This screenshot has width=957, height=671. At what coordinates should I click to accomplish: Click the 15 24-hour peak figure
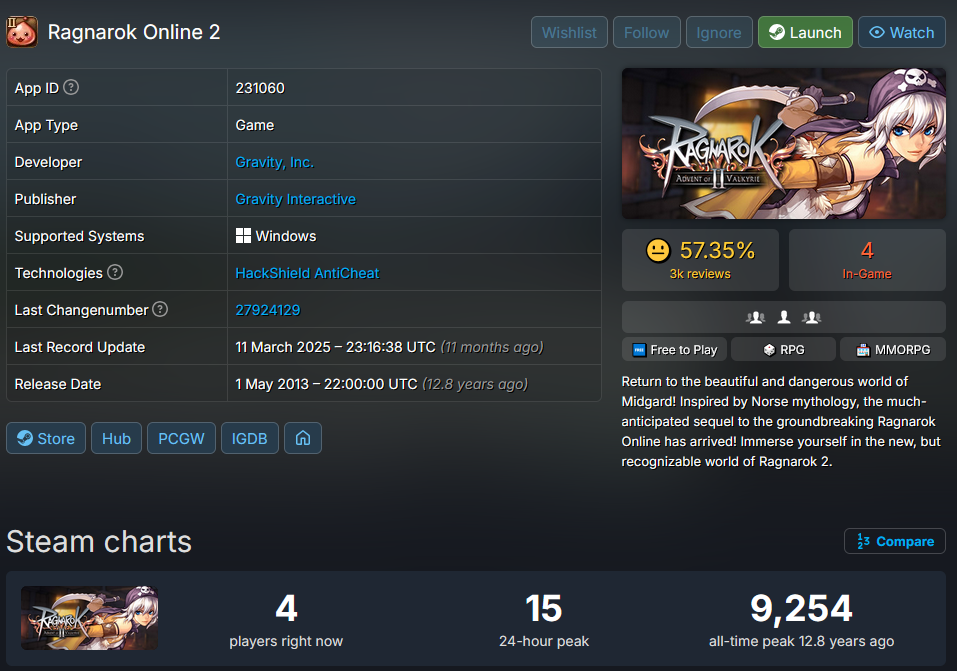(x=543, y=608)
